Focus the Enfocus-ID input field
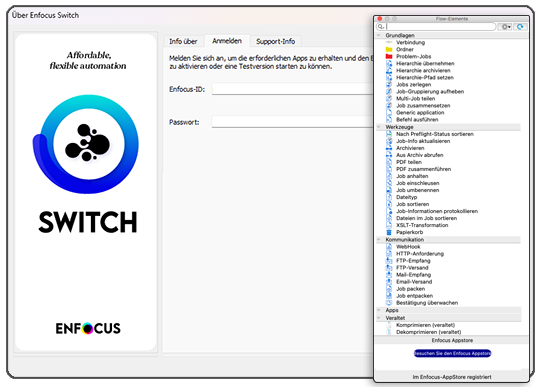 [x=292, y=89]
